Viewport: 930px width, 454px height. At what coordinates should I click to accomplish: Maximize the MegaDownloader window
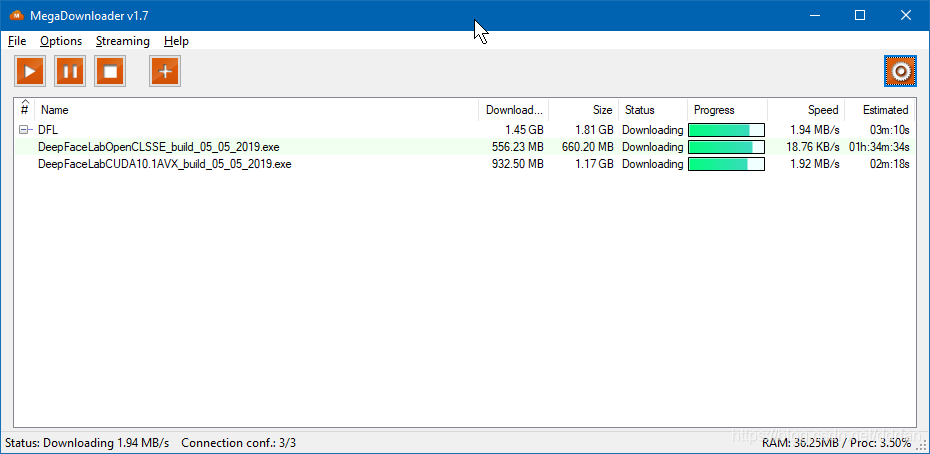(860, 16)
